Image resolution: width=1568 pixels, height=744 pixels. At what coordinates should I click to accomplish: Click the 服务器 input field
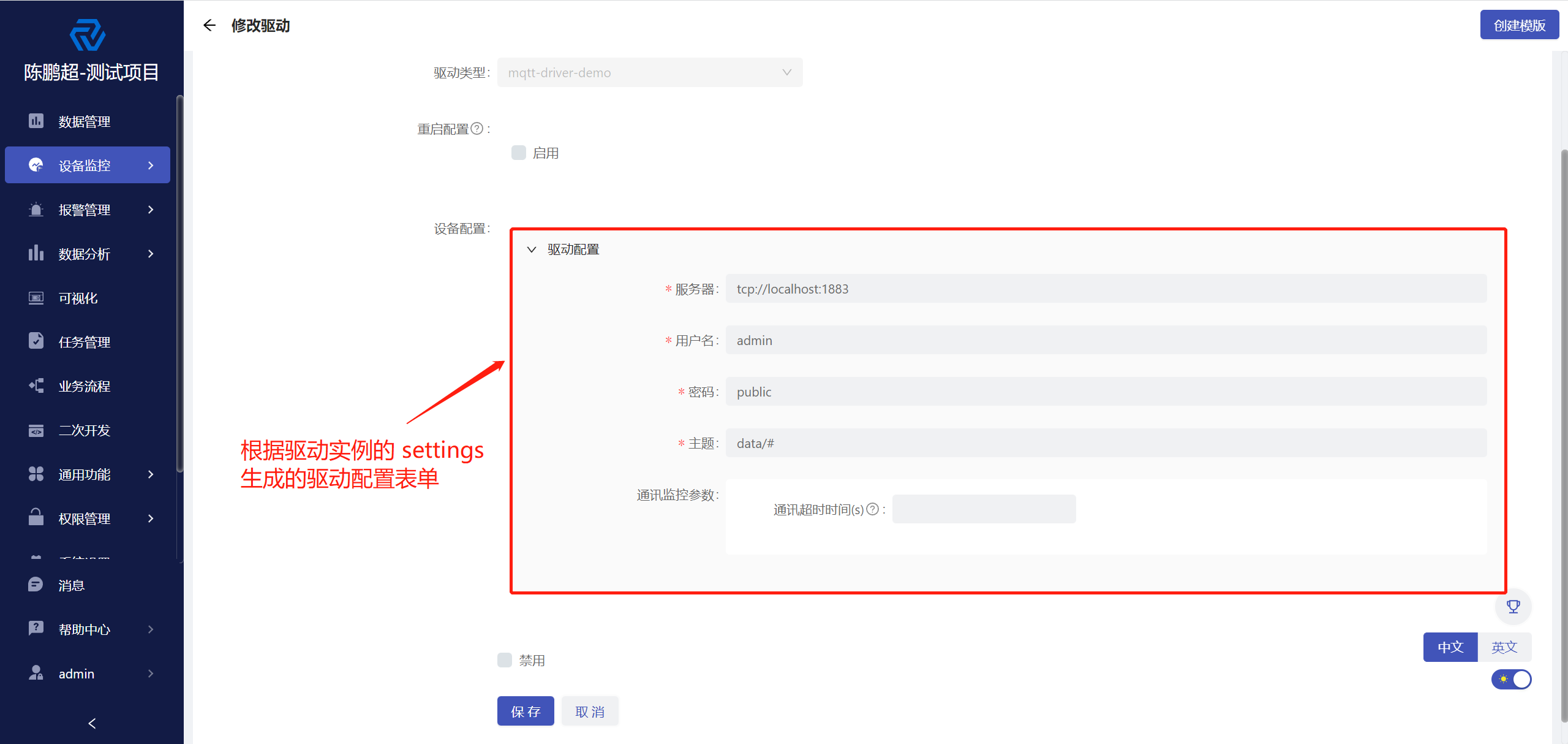tap(1106, 289)
